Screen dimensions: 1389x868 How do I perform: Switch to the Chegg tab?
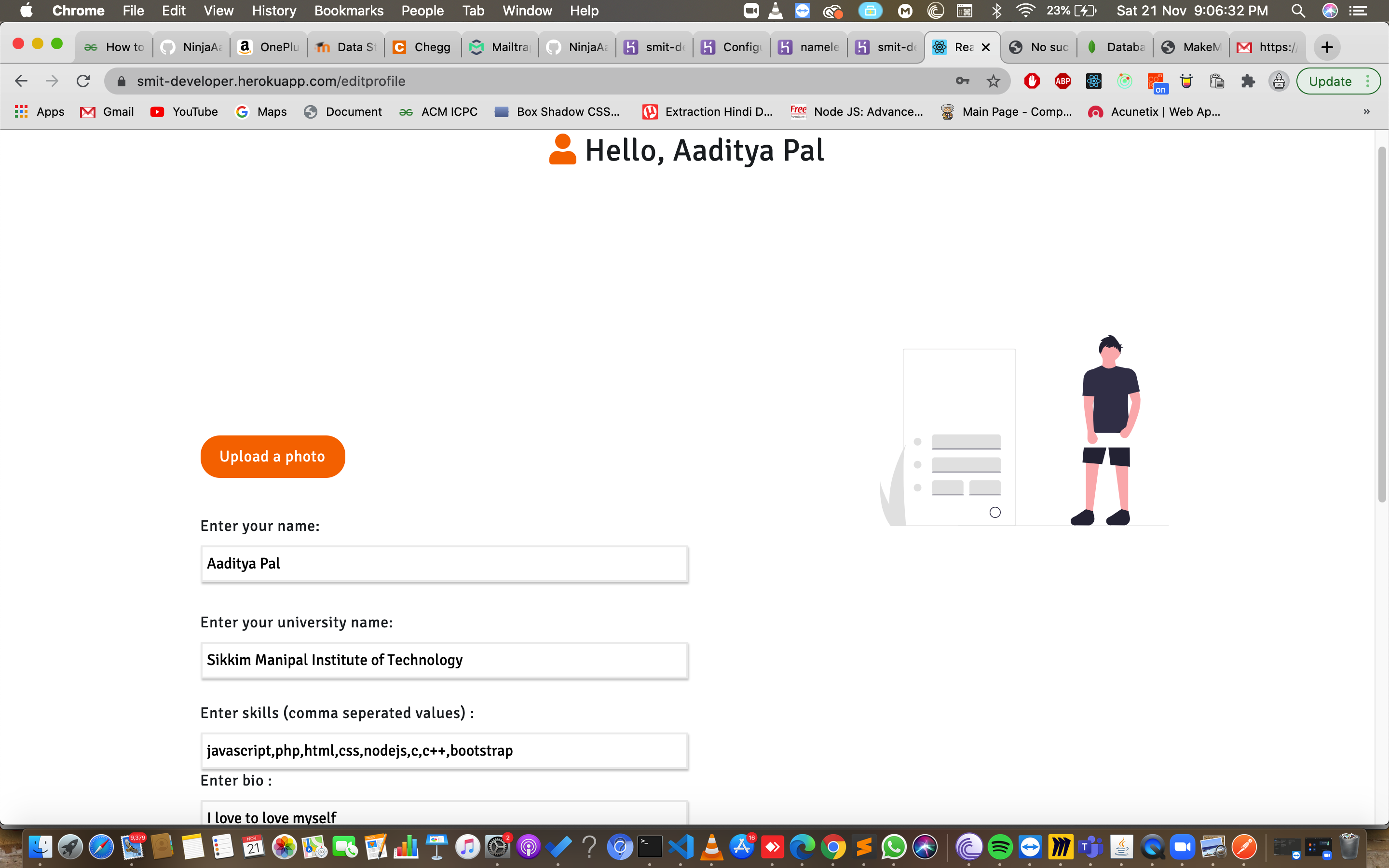[x=423, y=47]
